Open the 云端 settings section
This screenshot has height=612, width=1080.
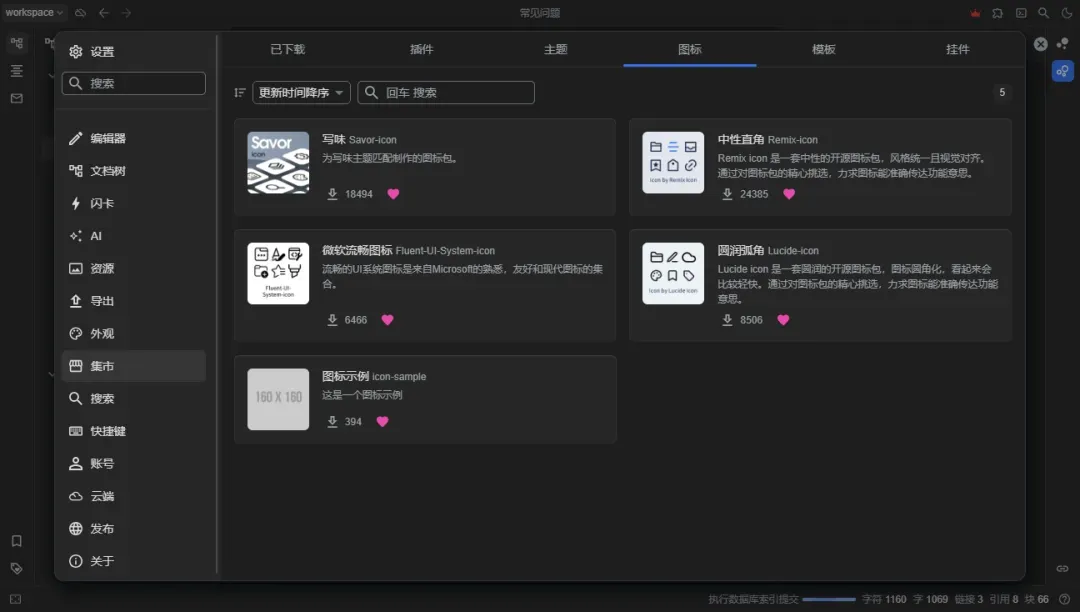(x=134, y=496)
